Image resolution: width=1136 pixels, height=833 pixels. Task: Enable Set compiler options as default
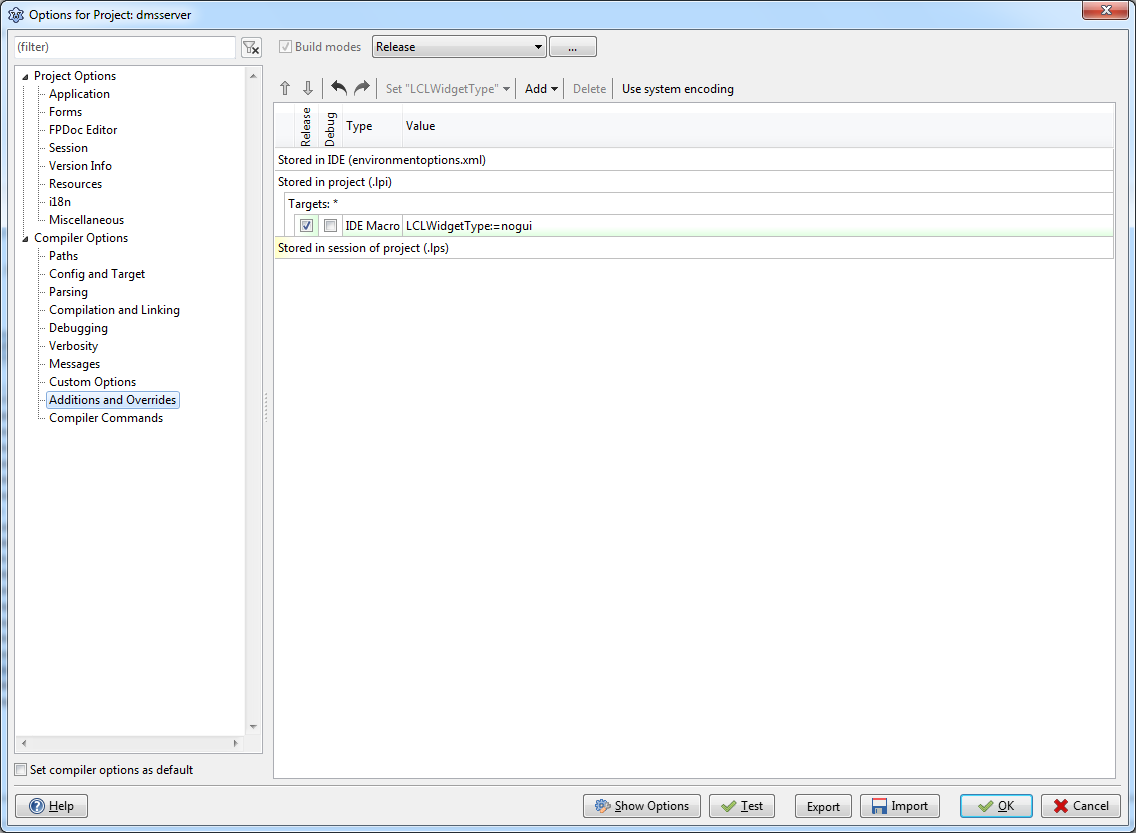pos(21,769)
